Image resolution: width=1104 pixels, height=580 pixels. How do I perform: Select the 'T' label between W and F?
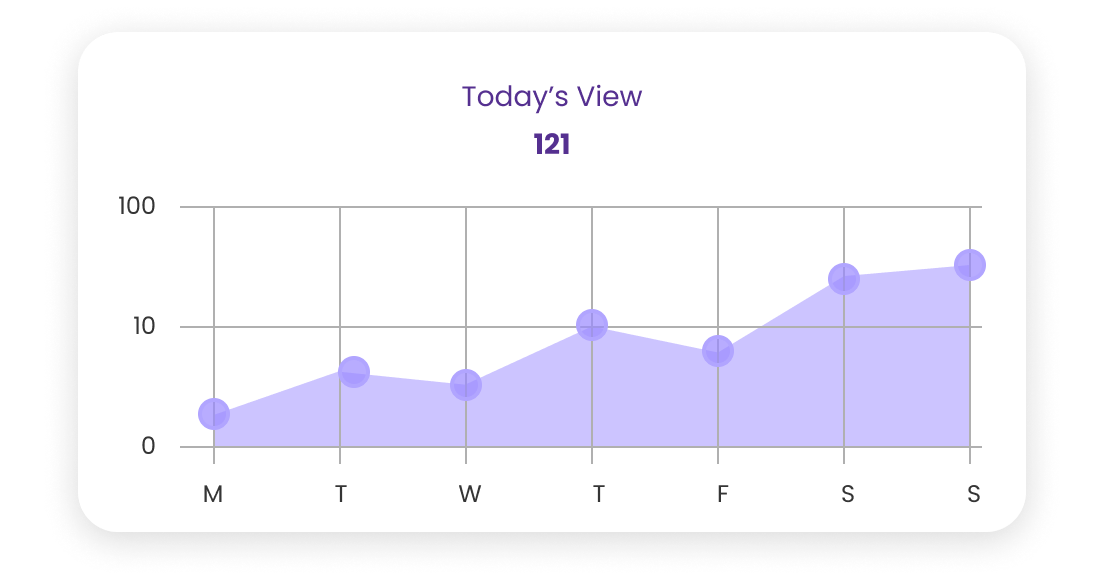[598, 494]
